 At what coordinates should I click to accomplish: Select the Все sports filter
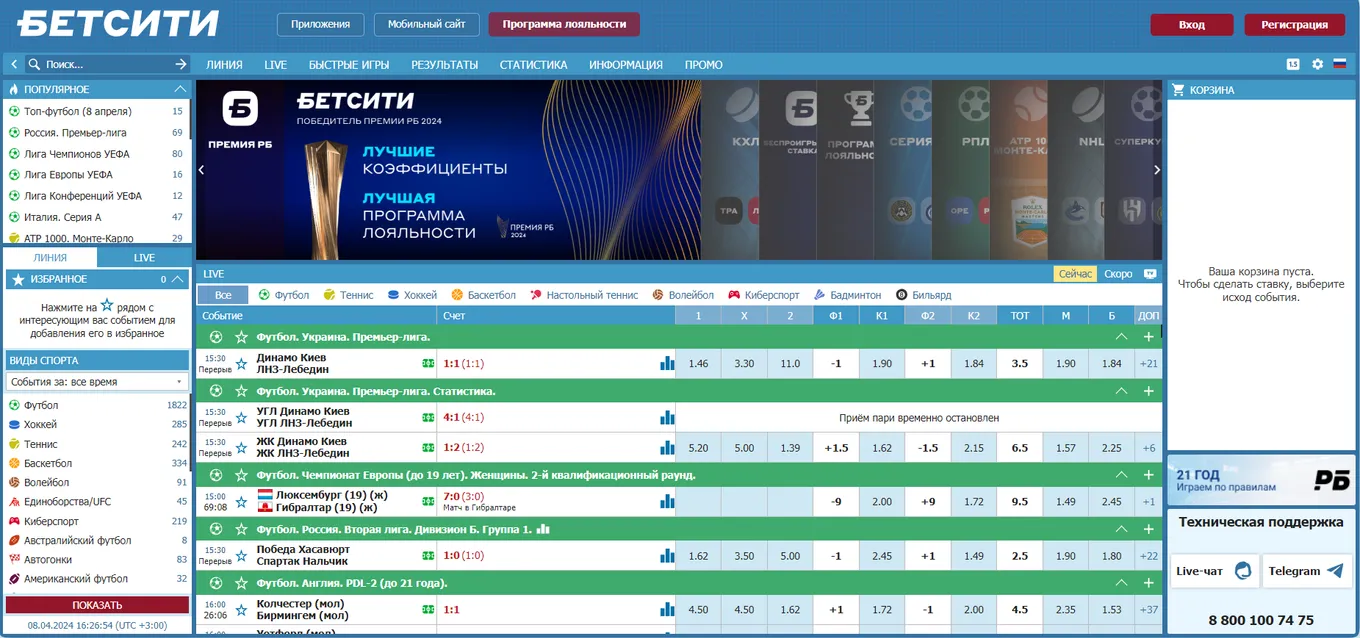click(223, 295)
